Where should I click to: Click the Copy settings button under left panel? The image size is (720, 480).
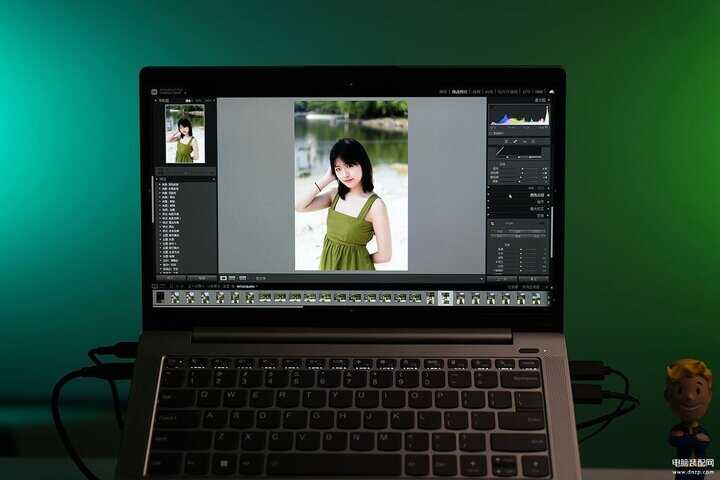tap(170, 278)
